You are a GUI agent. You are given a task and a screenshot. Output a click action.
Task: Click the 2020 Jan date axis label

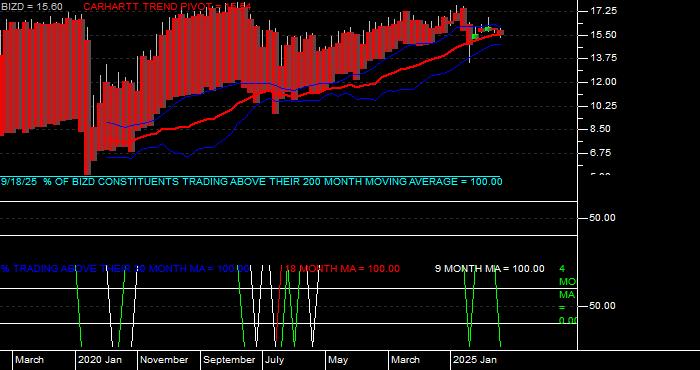(x=100, y=360)
